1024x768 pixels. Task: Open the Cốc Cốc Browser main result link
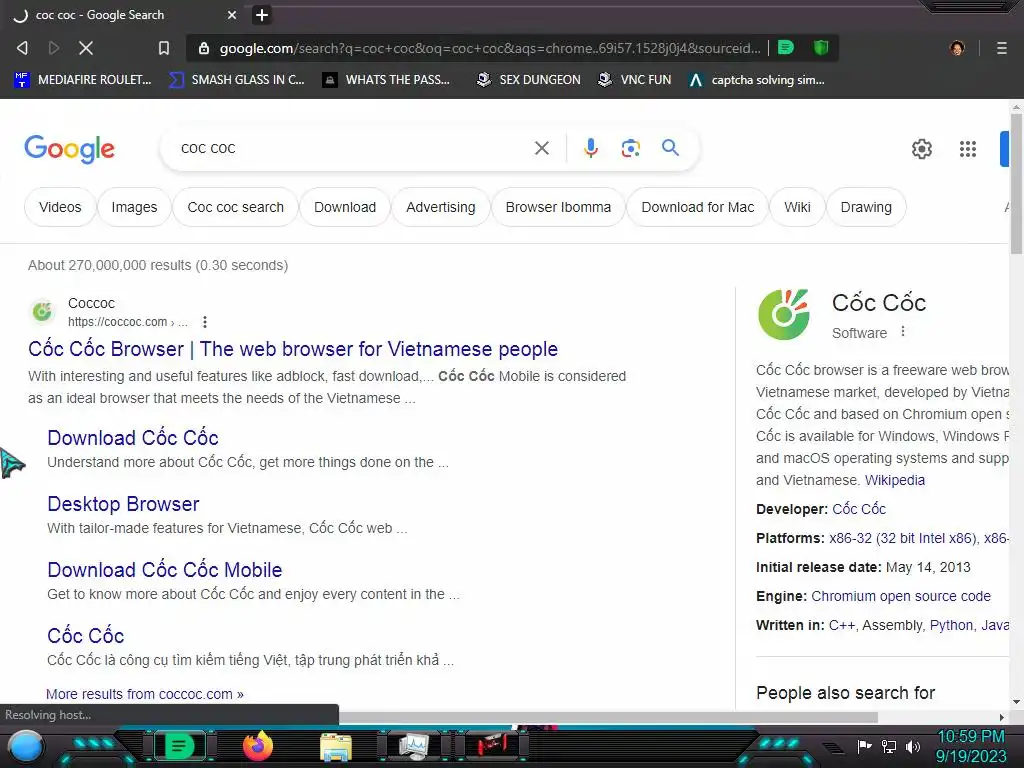[x=293, y=349]
